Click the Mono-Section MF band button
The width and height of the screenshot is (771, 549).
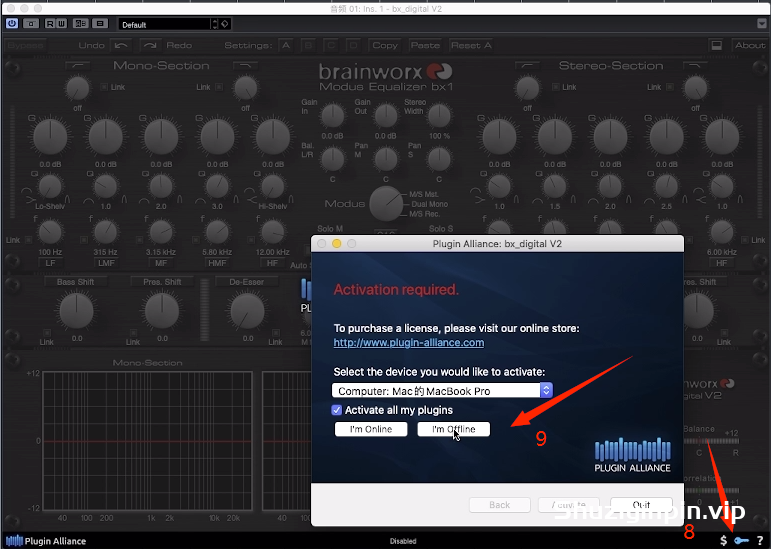point(161,263)
